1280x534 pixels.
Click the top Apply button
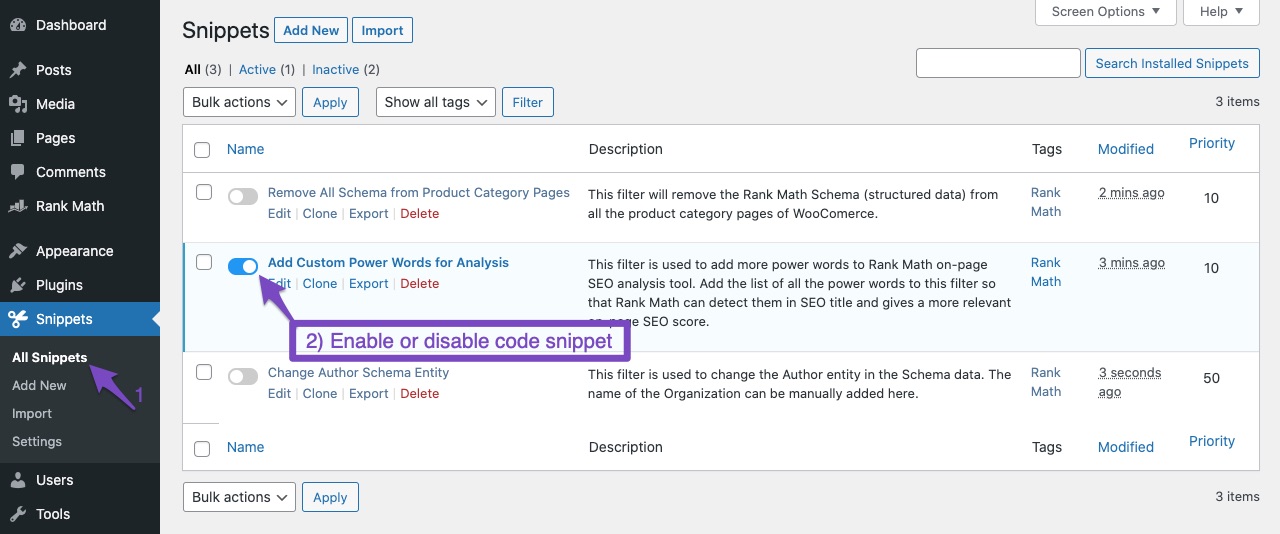(x=330, y=102)
